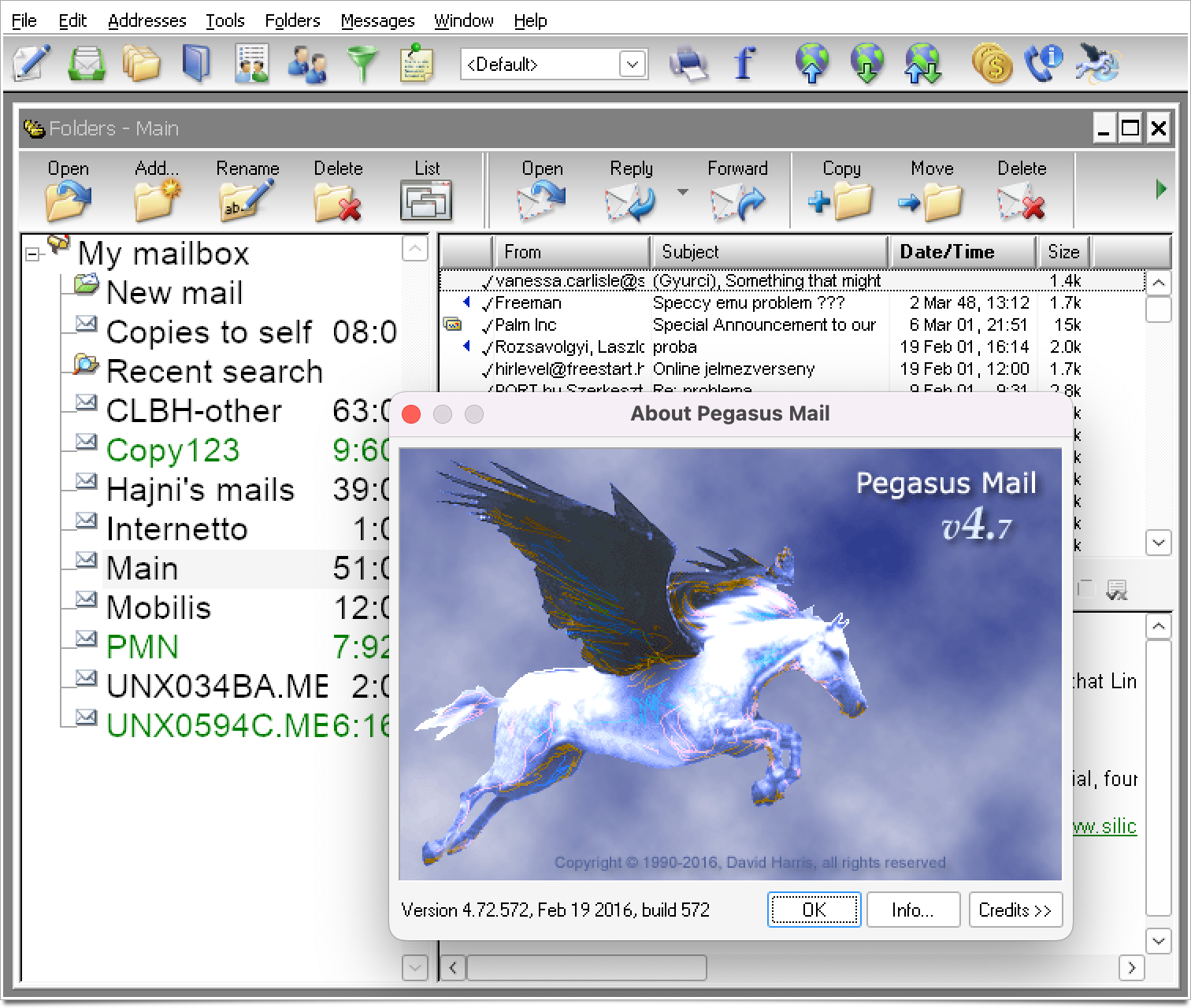Collapse the My mailbox tree node

tap(31, 256)
